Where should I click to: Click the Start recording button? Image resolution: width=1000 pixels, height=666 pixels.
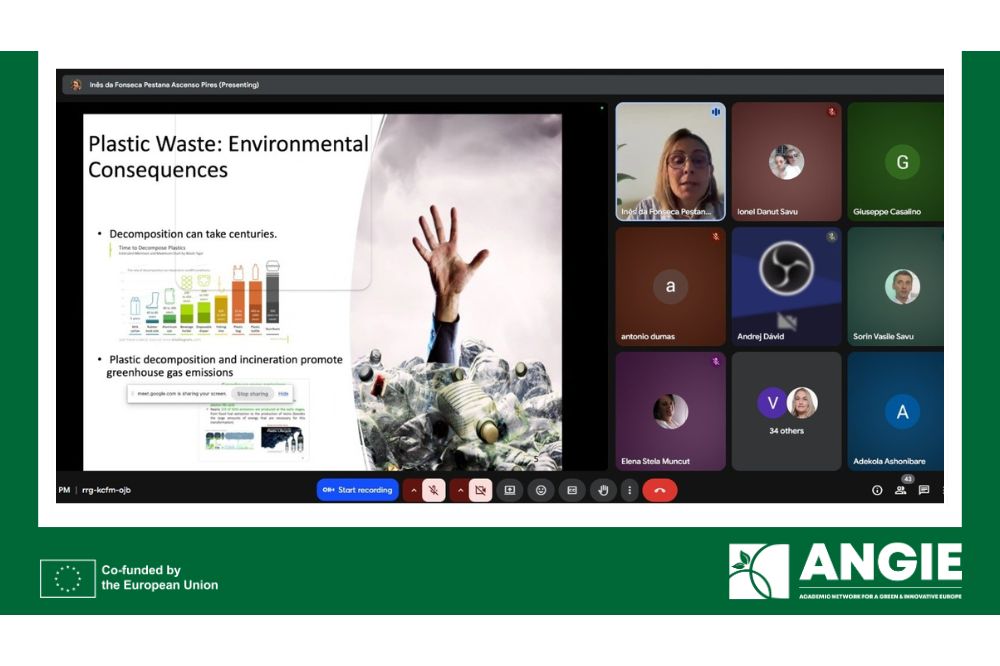click(x=357, y=490)
